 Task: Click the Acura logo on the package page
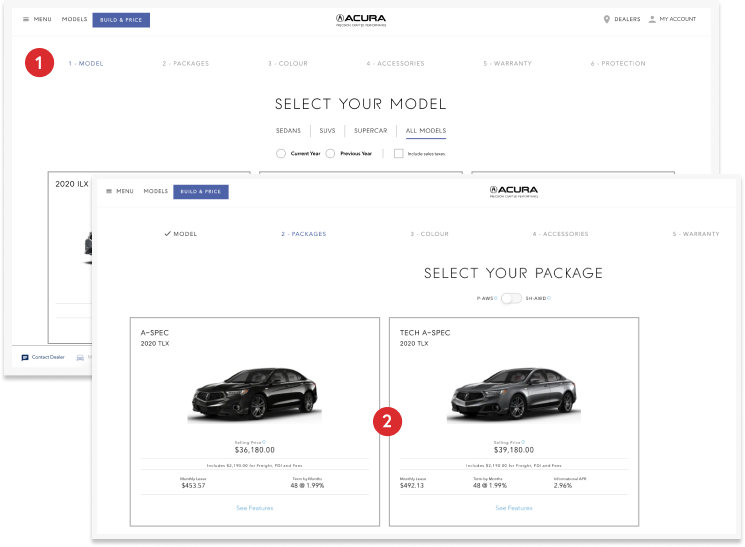[x=513, y=191]
